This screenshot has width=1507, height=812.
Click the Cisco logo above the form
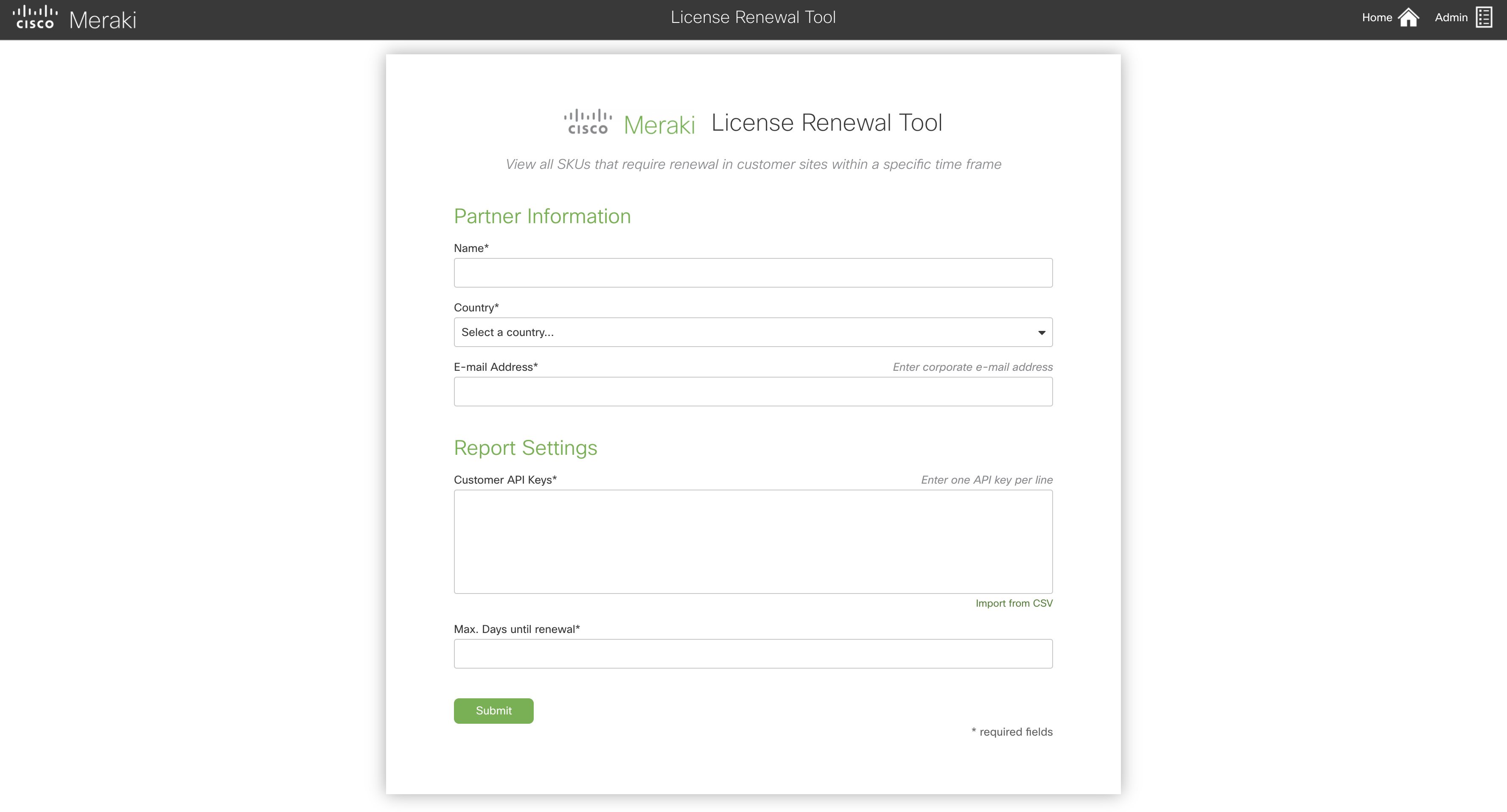click(x=588, y=122)
